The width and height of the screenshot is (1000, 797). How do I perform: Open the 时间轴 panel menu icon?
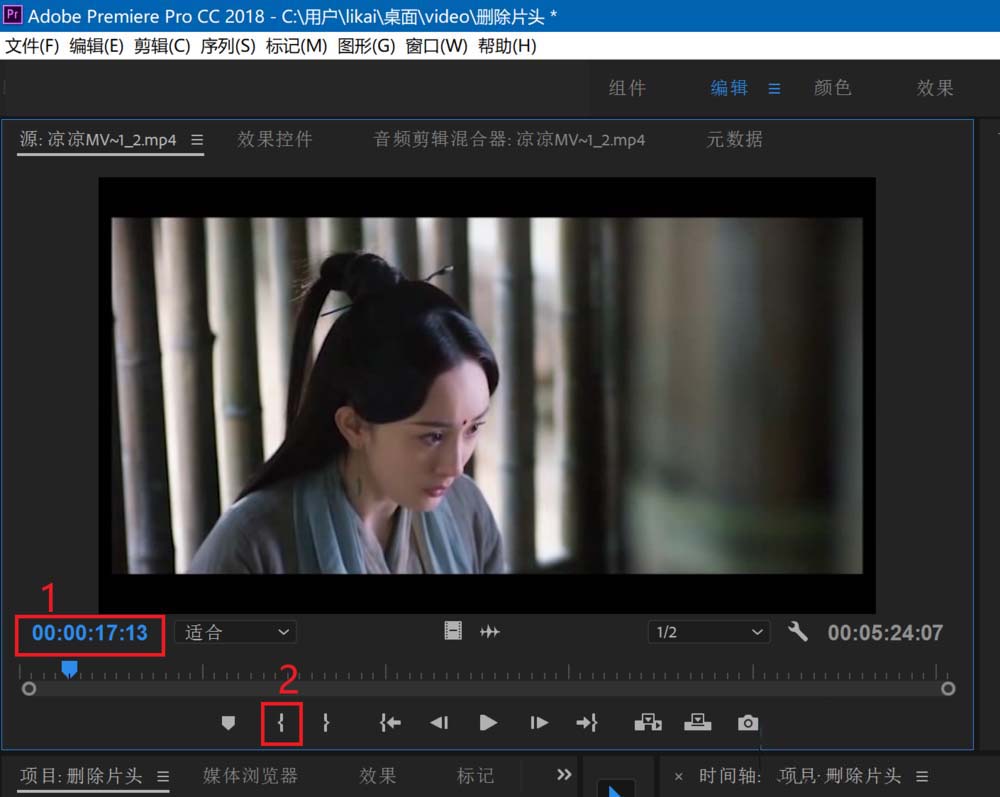[922, 777]
